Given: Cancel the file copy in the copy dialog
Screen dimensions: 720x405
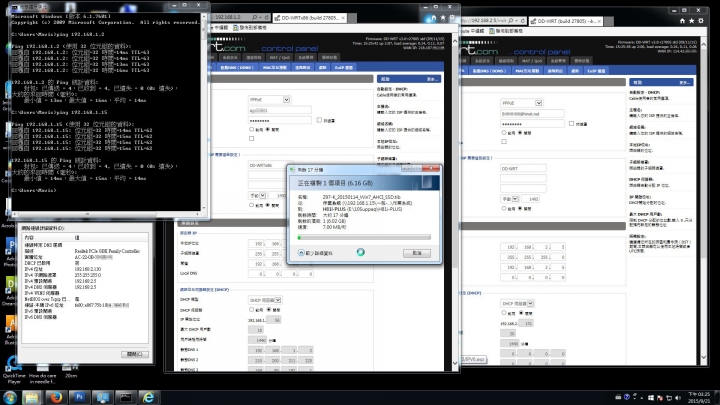Looking at the screenshot, I should coord(417,253).
